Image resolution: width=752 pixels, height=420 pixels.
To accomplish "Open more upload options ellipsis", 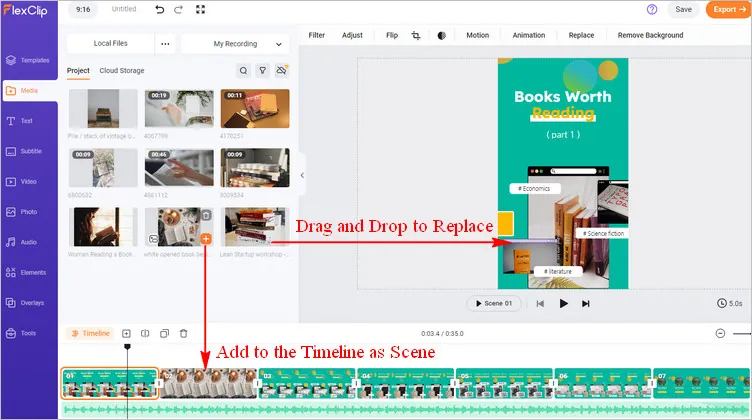I will (165, 44).
